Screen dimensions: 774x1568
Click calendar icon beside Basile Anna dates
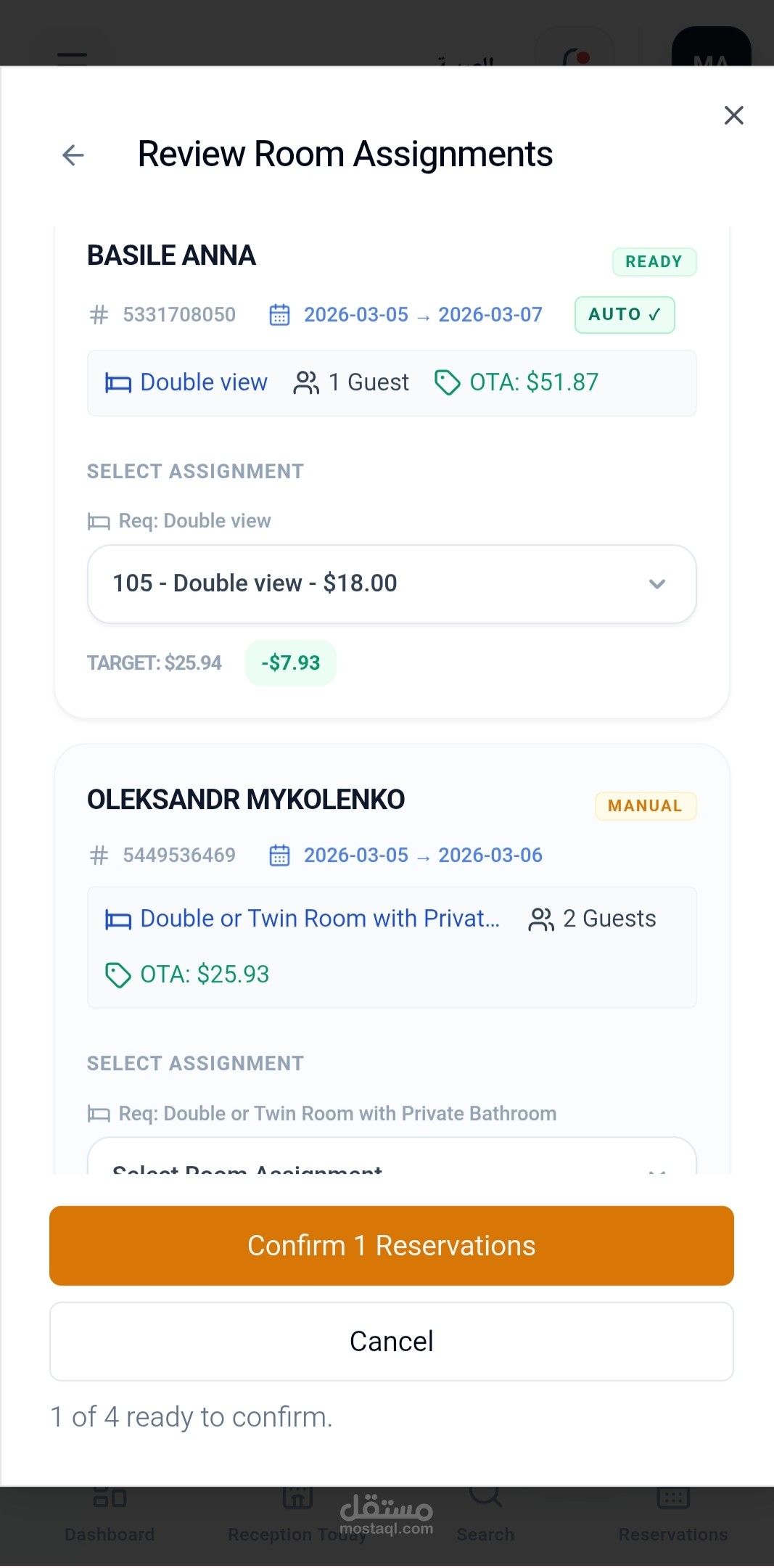coord(279,315)
